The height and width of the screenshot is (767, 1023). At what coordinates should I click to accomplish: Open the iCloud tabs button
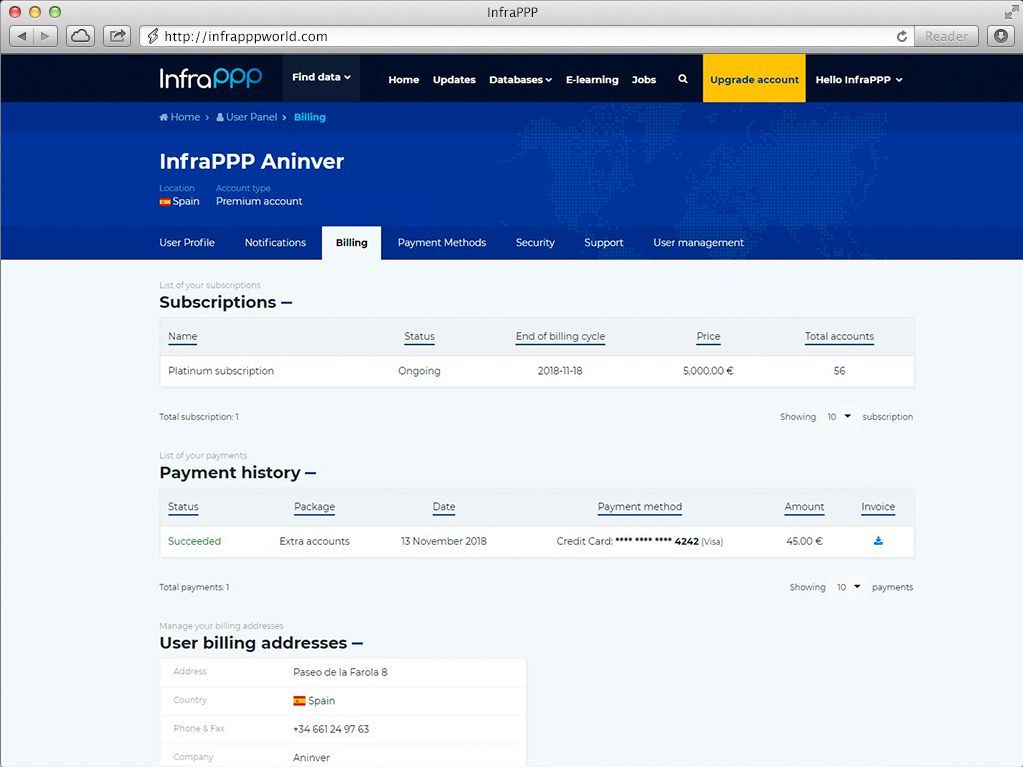(x=80, y=36)
